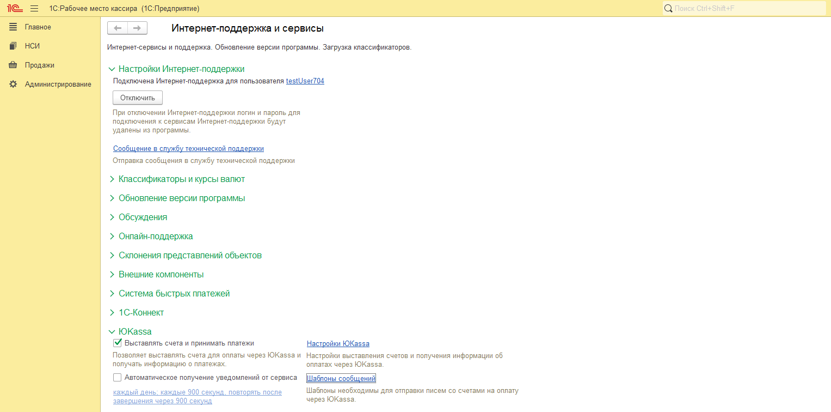This screenshot has width=831, height=412.
Task: Expand the 1С-Коннект group
Action: [136, 313]
